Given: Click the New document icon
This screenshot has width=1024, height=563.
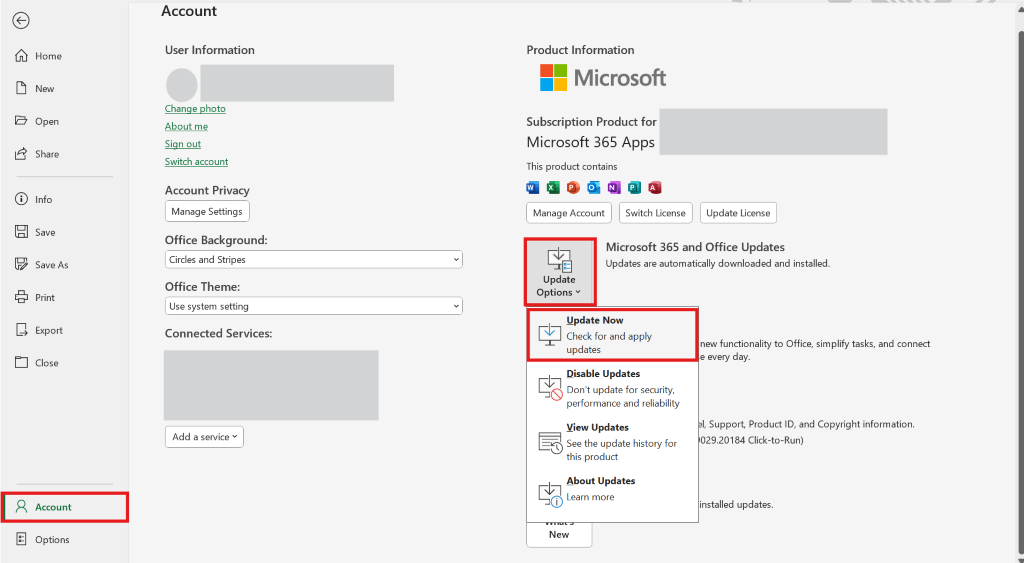Looking at the screenshot, I should (22, 88).
